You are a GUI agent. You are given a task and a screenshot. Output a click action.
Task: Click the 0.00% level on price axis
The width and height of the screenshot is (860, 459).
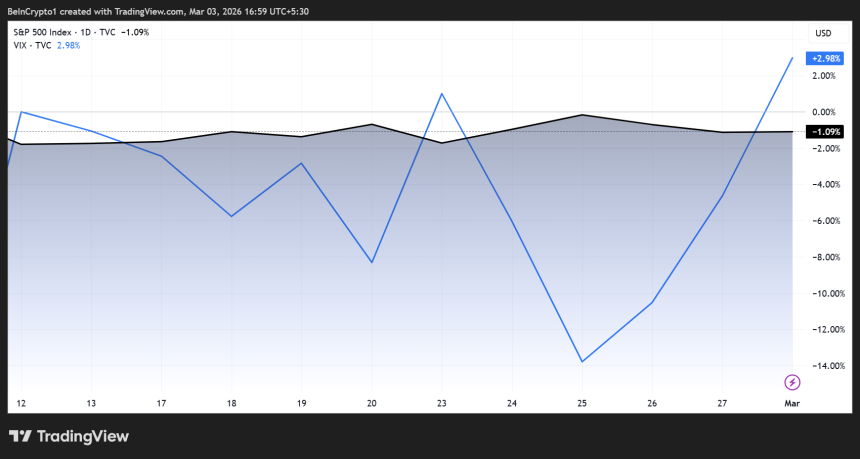pyautogui.click(x=824, y=112)
